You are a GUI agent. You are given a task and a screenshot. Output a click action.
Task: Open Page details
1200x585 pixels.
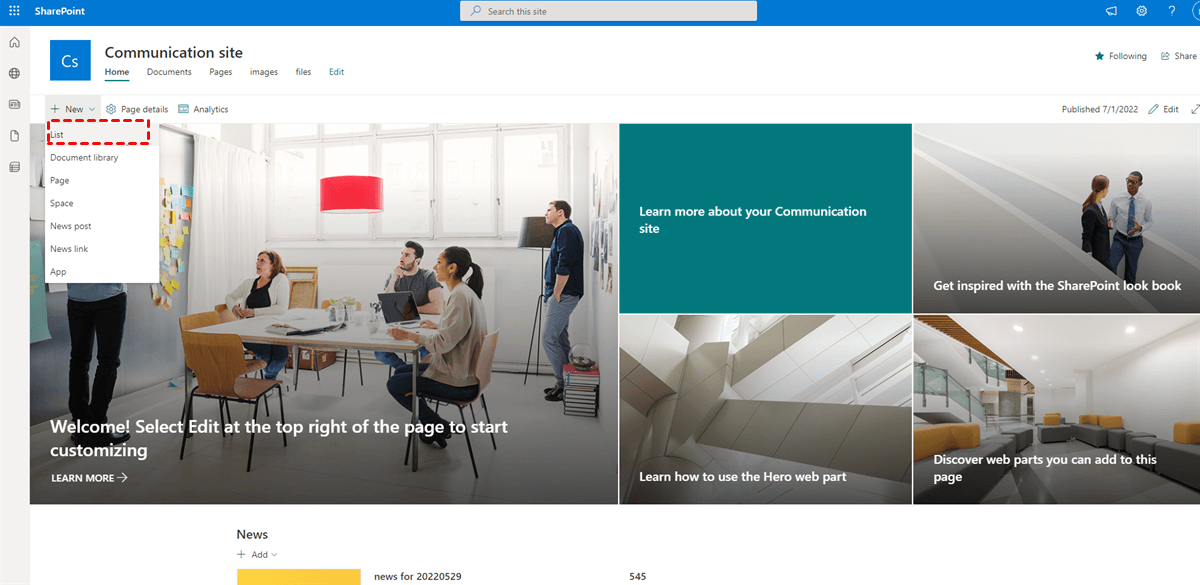tap(137, 109)
